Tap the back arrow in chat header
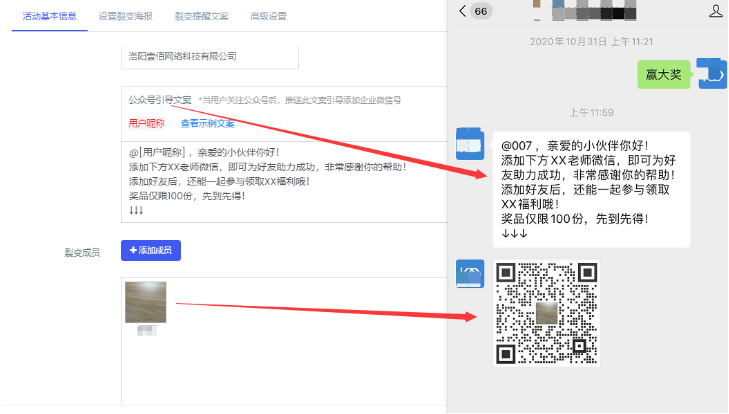 tap(461, 11)
